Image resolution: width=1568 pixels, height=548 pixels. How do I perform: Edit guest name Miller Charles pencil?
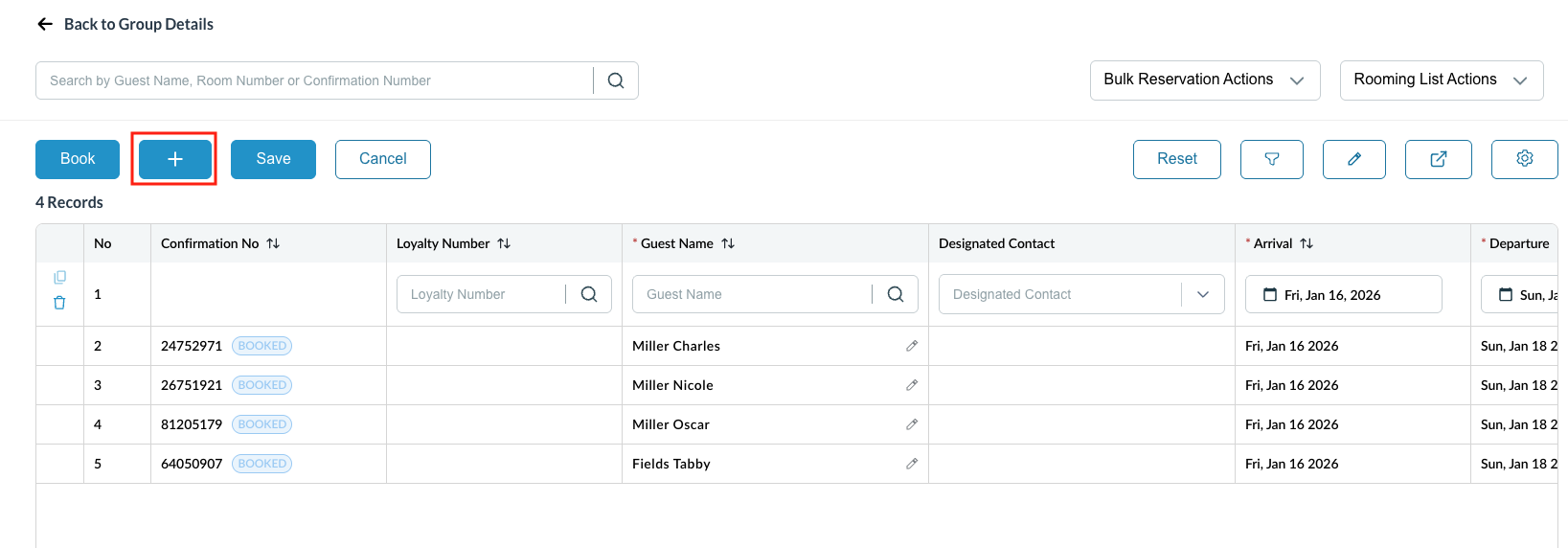pyautogui.click(x=911, y=346)
